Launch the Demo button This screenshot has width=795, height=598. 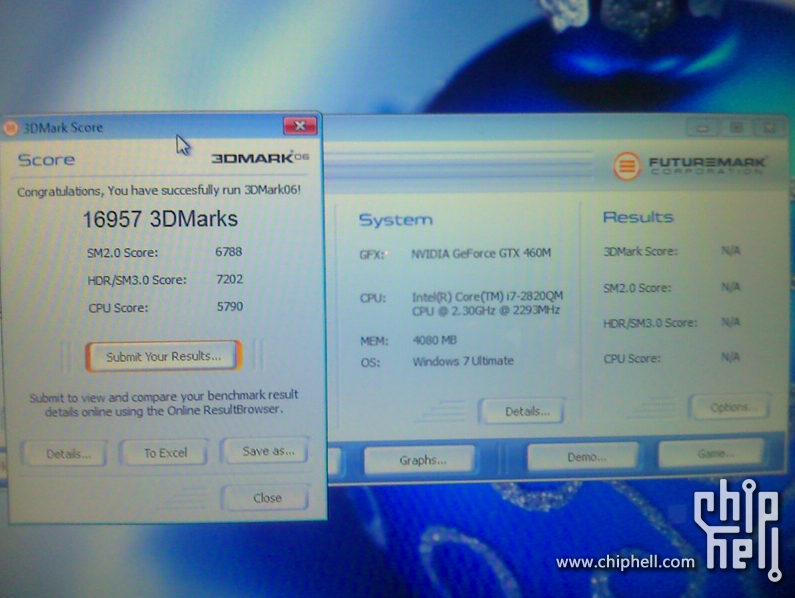pos(583,456)
